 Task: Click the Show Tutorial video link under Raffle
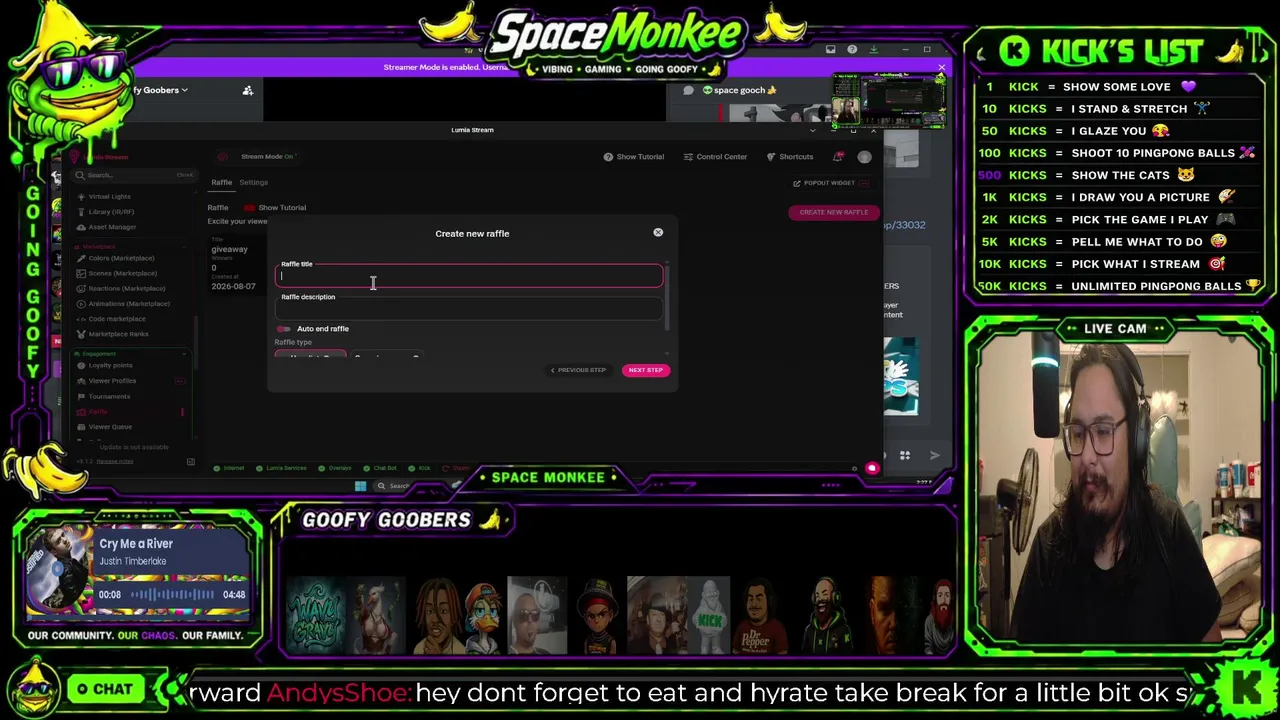[x=276, y=208]
